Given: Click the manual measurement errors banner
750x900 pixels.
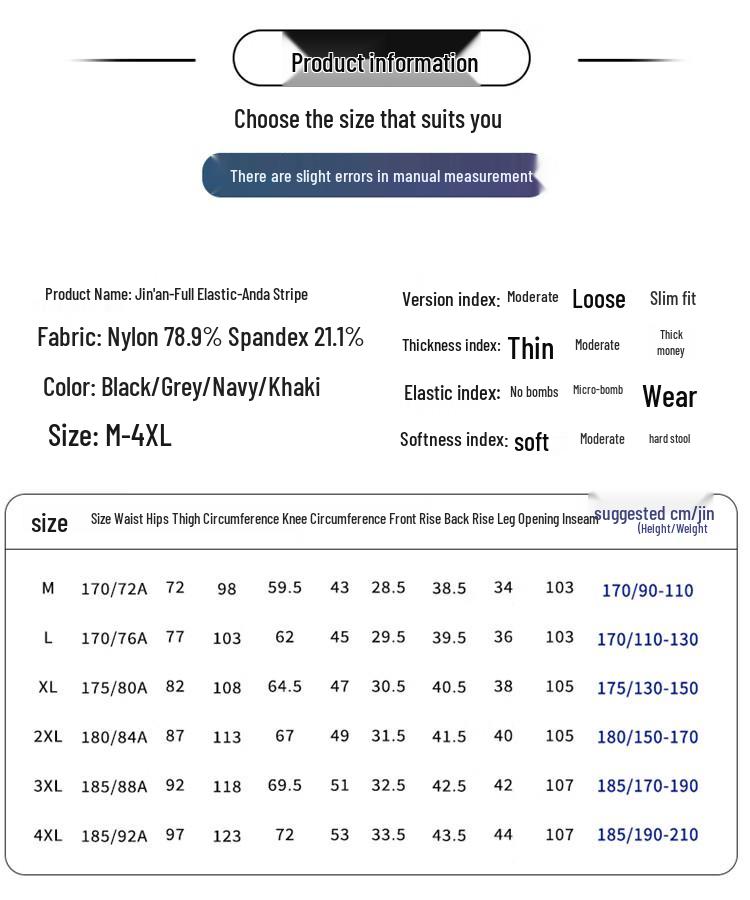Looking at the screenshot, I should [x=375, y=176].
